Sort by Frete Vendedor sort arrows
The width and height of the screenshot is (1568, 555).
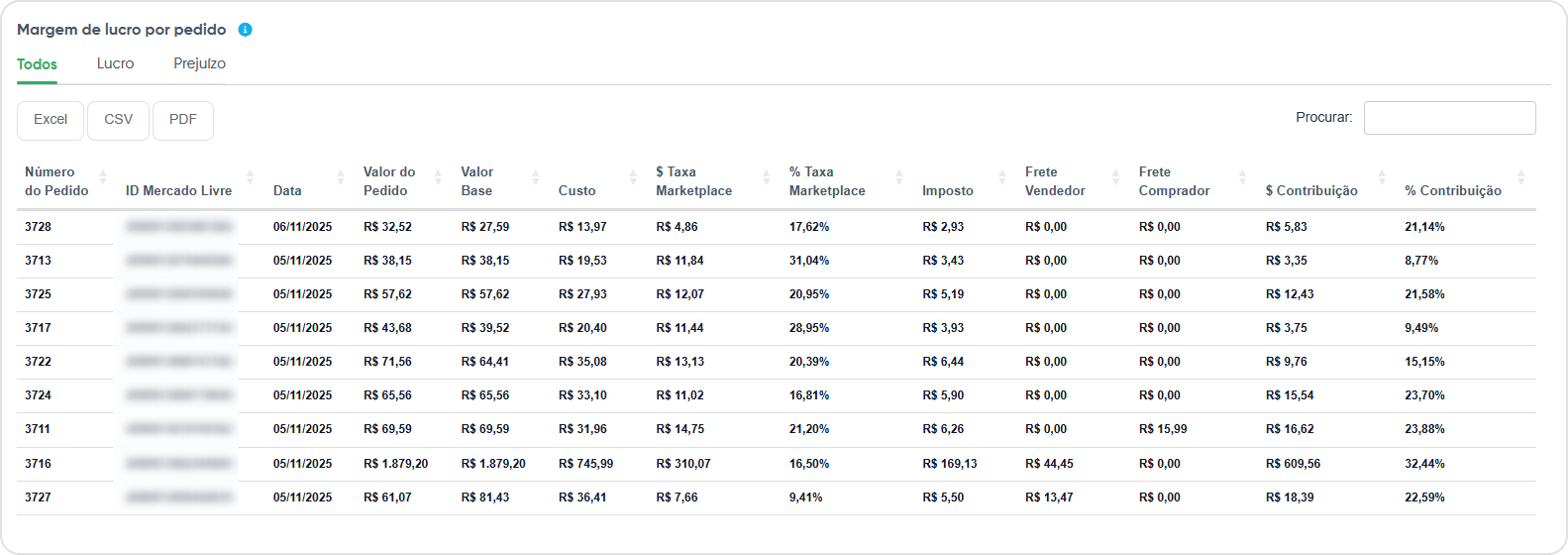point(1116,177)
